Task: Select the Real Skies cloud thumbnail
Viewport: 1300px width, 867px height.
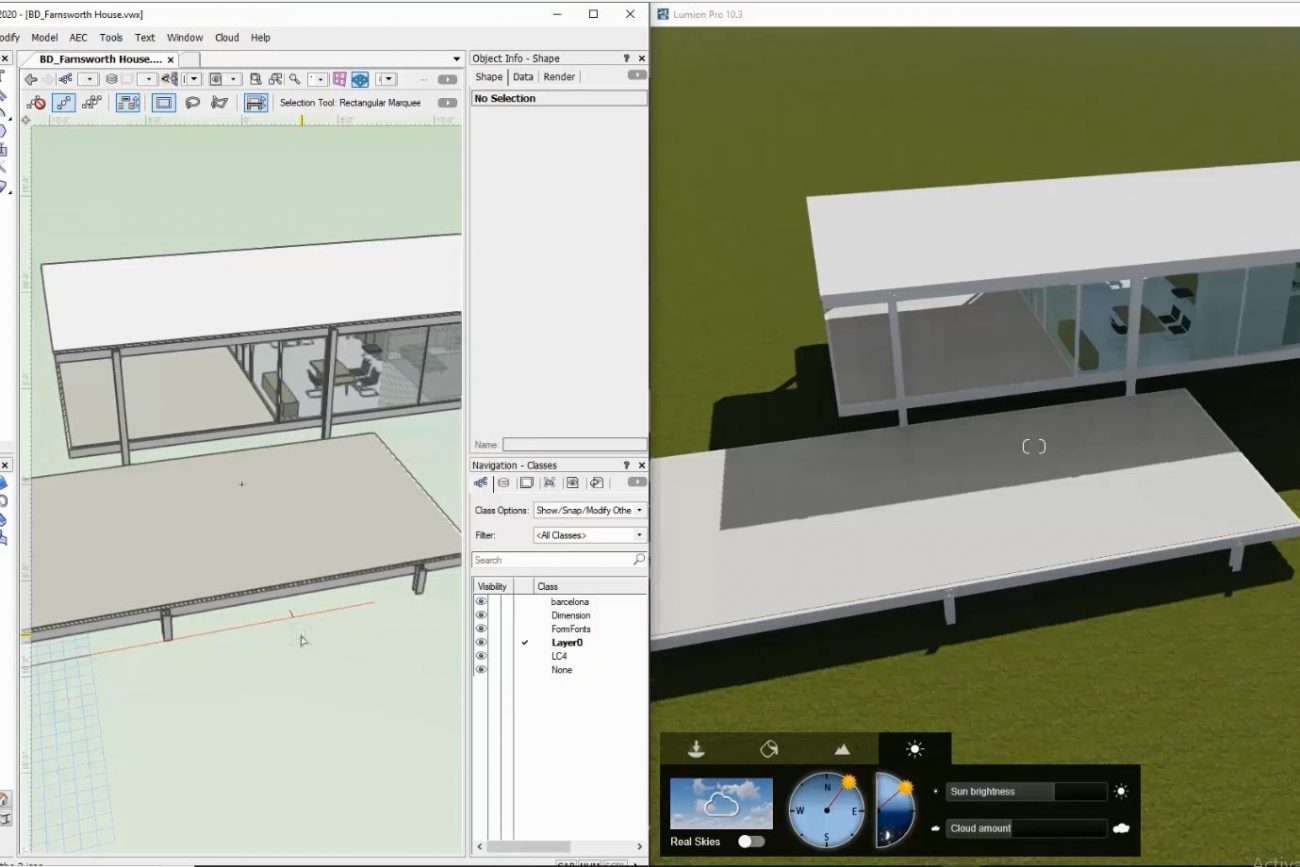Action: click(721, 803)
